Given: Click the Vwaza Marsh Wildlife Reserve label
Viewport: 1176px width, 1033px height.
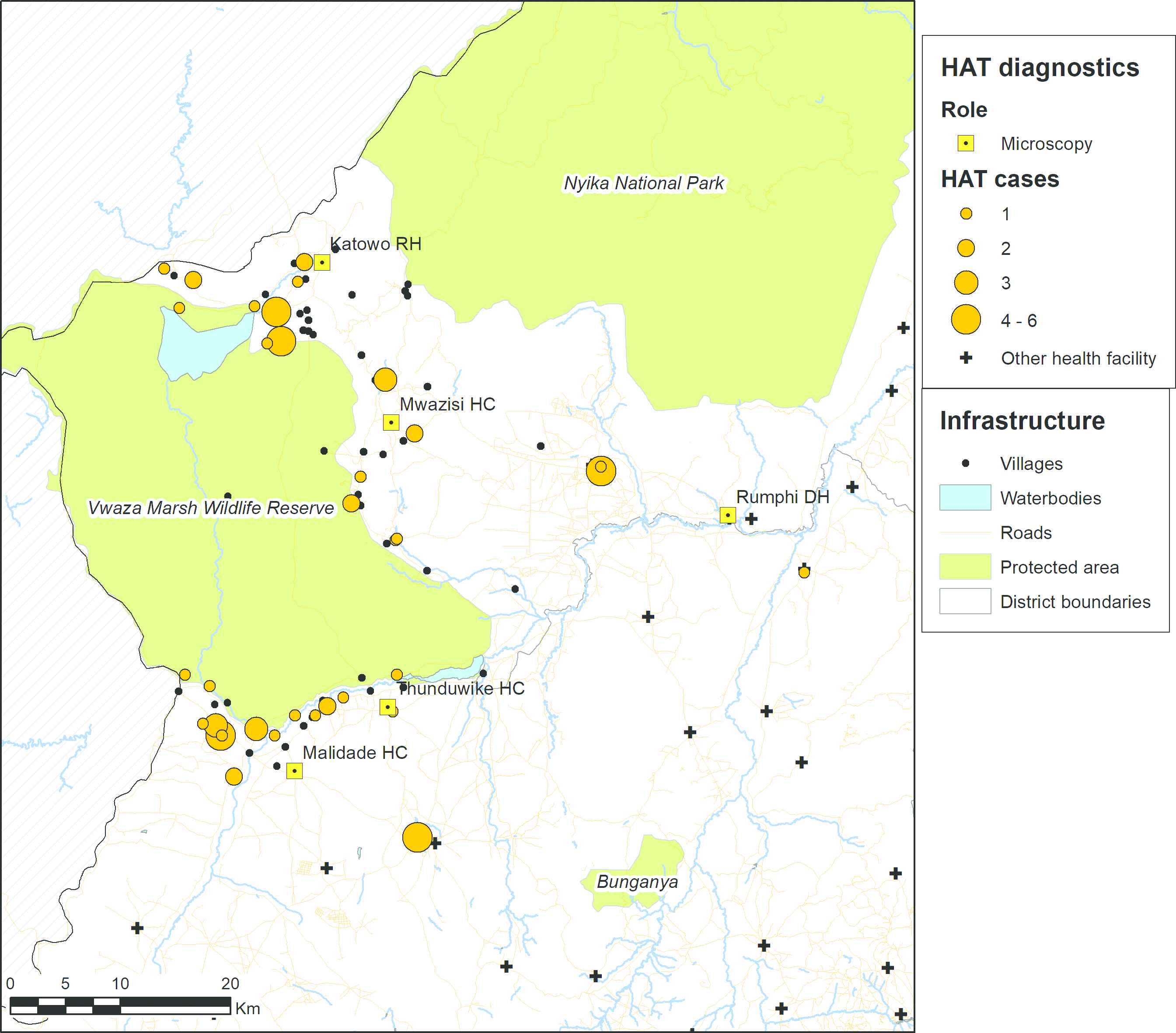Looking at the screenshot, I should point(210,508).
